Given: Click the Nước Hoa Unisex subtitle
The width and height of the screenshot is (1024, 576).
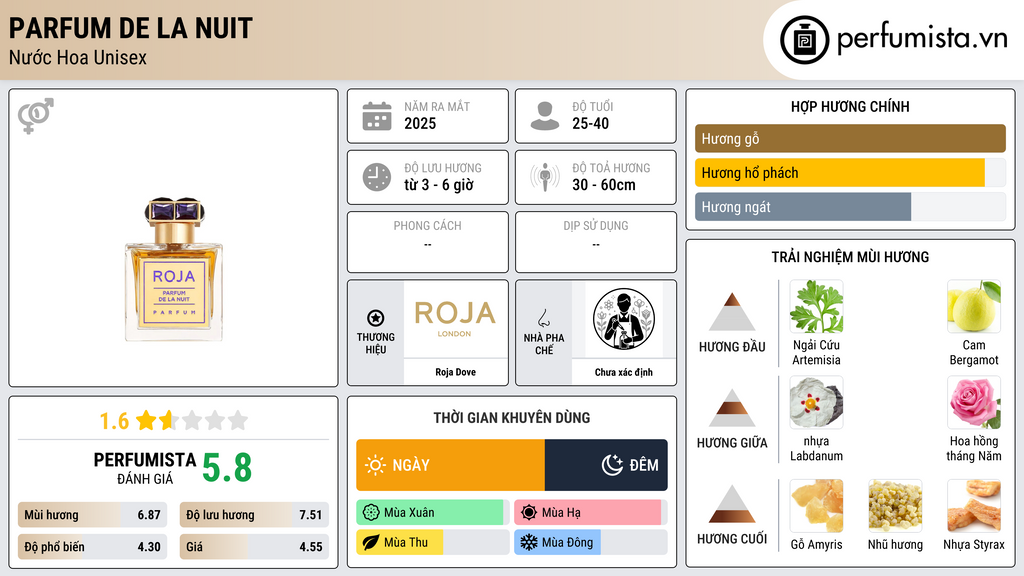Looking at the screenshot, I should (x=78, y=57).
